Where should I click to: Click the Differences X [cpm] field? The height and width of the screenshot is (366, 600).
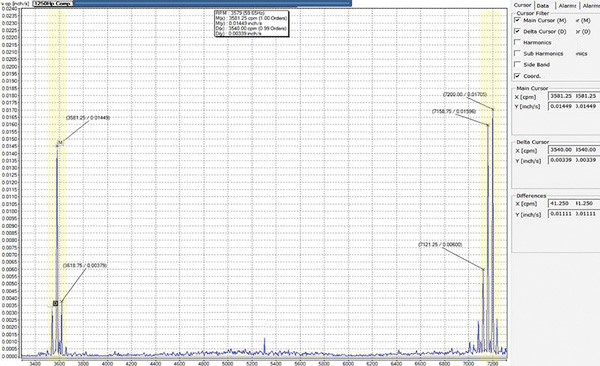click(x=574, y=203)
